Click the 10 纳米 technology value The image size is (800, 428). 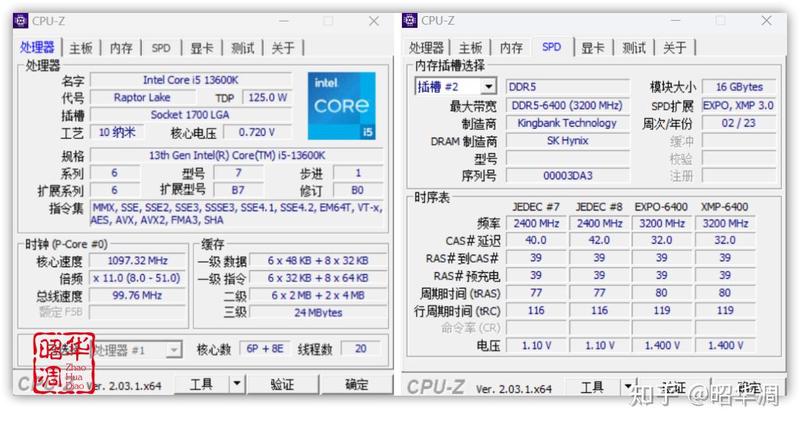tap(117, 132)
